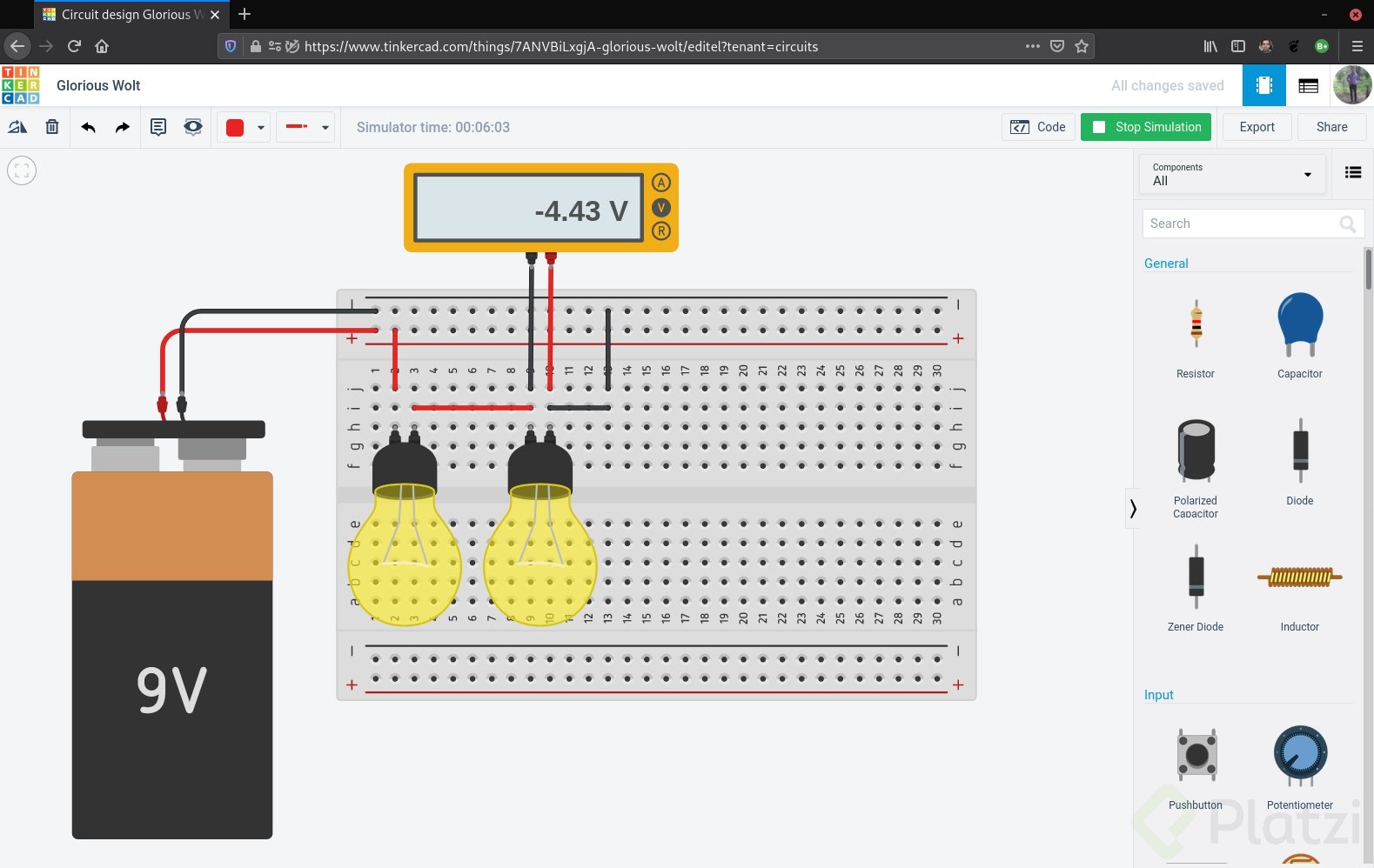The width and height of the screenshot is (1374, 868).
Task: Click the 9V battery component
Action: click(x=172, y=630)
